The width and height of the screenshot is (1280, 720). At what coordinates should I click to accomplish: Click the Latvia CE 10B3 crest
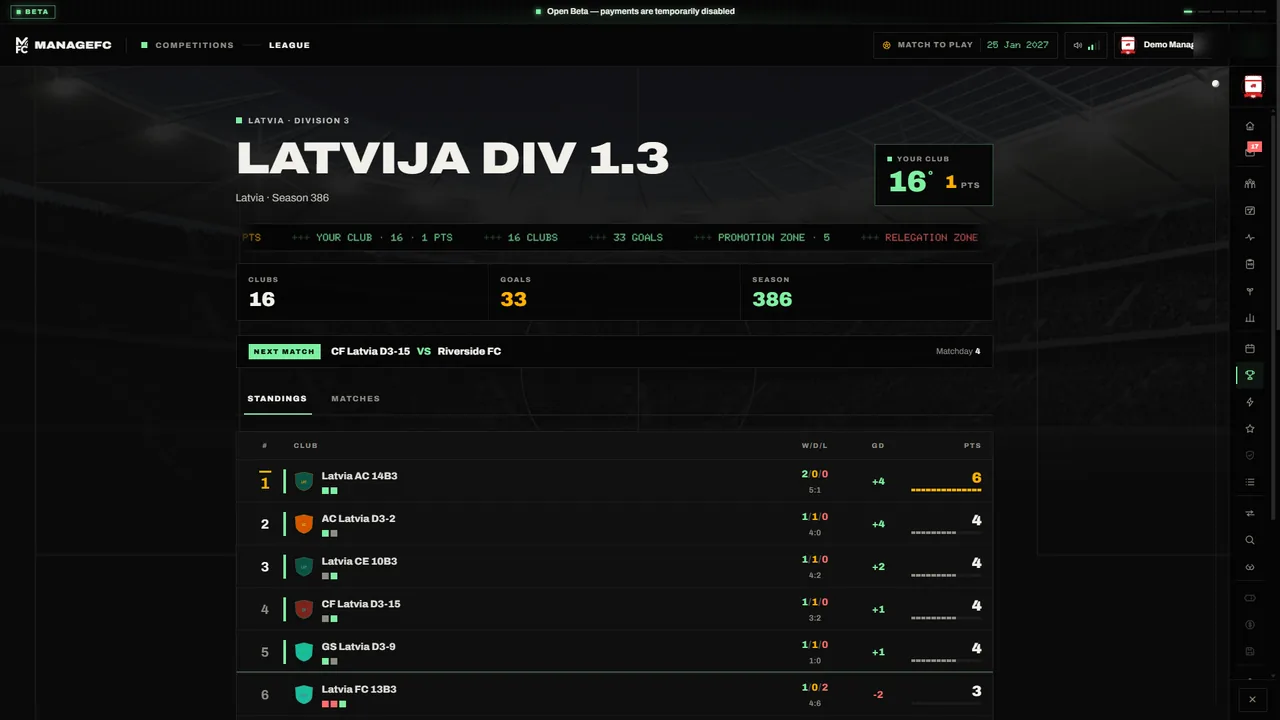point(304,567)
